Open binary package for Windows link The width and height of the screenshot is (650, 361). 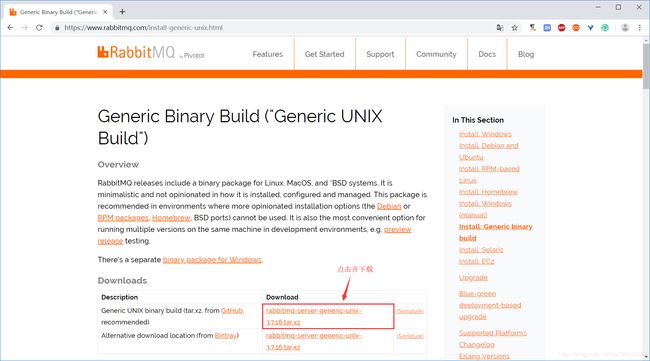point(212,260)
